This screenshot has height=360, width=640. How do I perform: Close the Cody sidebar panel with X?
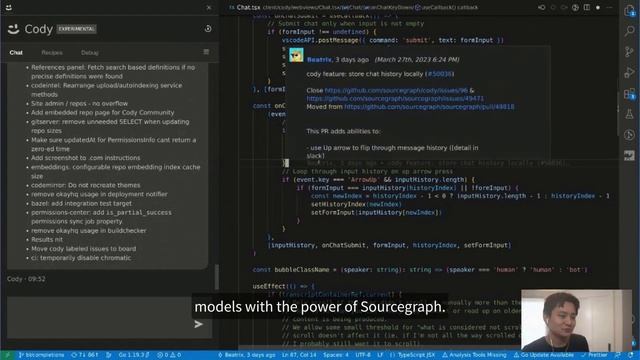point(209,7)
